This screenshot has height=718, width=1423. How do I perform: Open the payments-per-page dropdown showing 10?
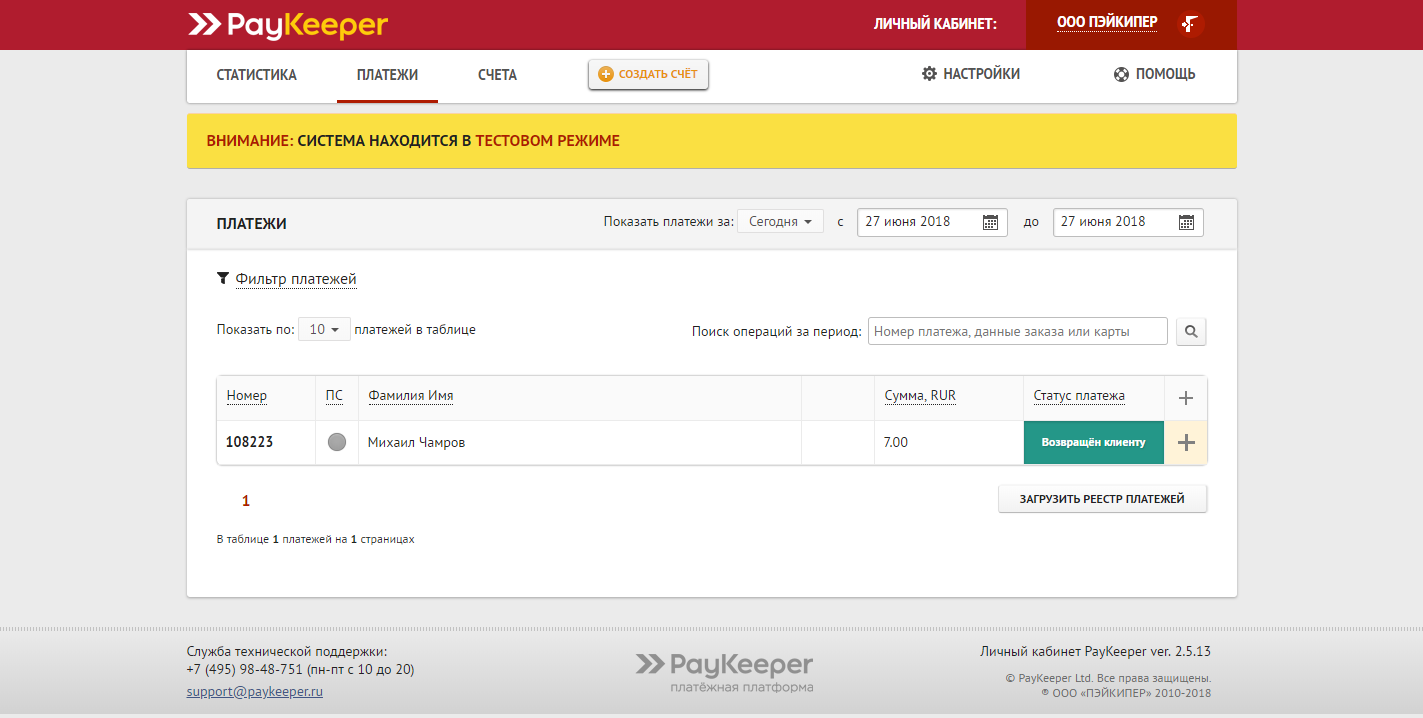[x=324, y=329]
